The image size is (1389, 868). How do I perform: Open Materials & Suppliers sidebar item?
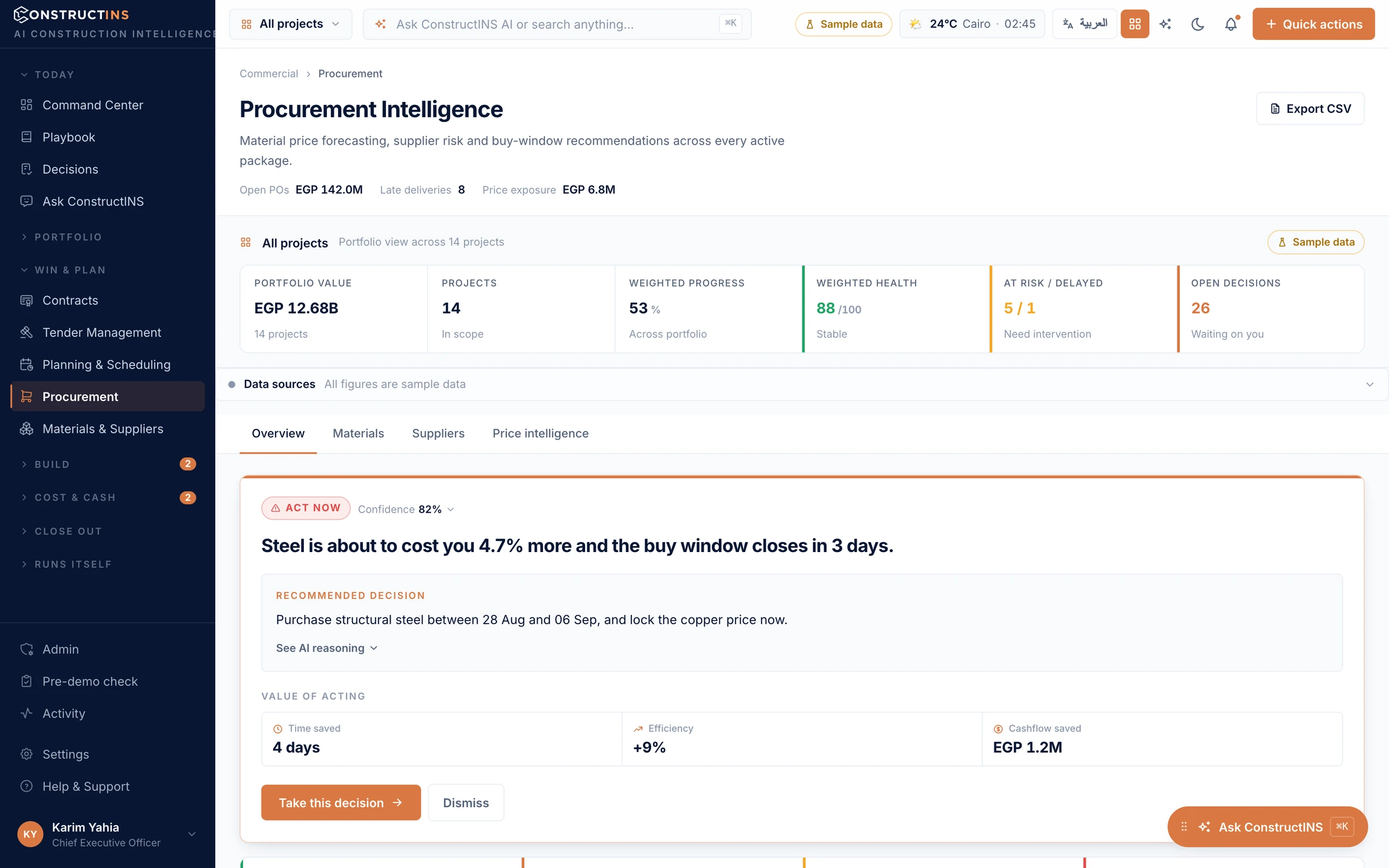(x=108, y=429)
